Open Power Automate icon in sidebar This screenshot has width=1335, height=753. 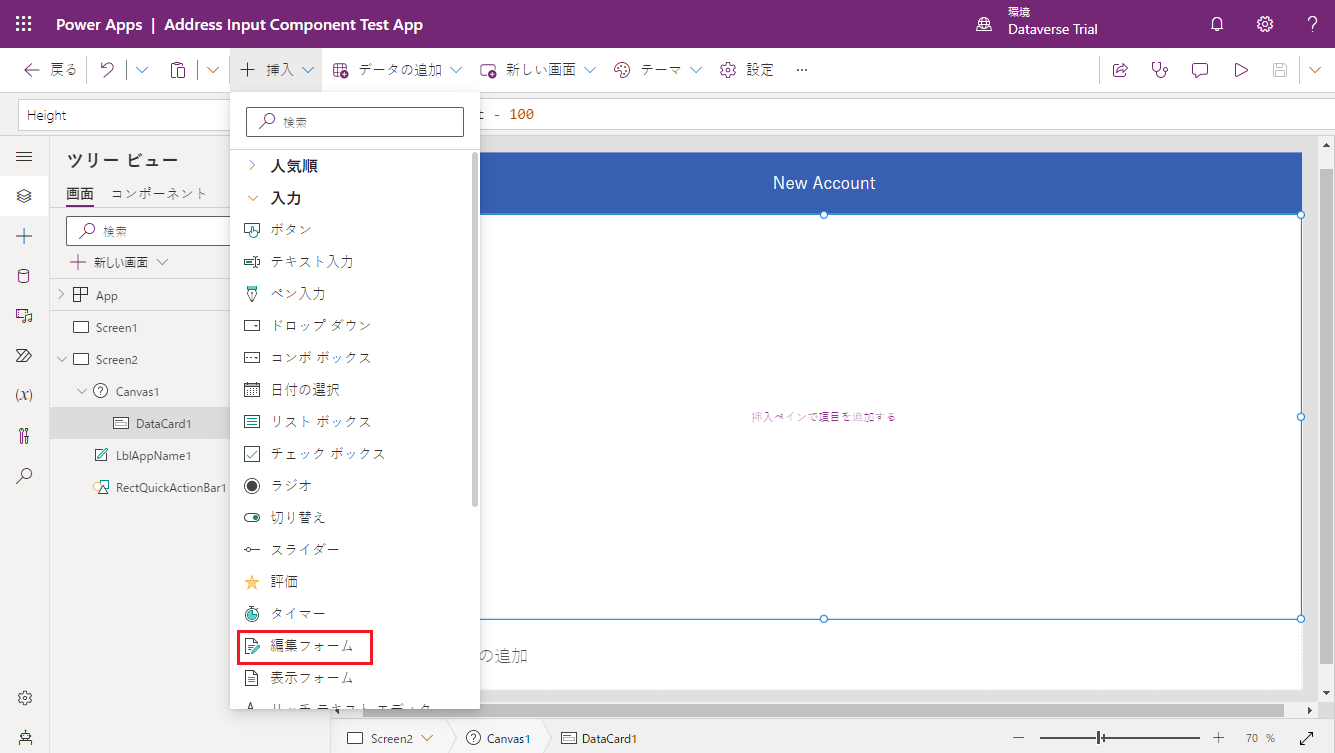click(x=24, y=356)
